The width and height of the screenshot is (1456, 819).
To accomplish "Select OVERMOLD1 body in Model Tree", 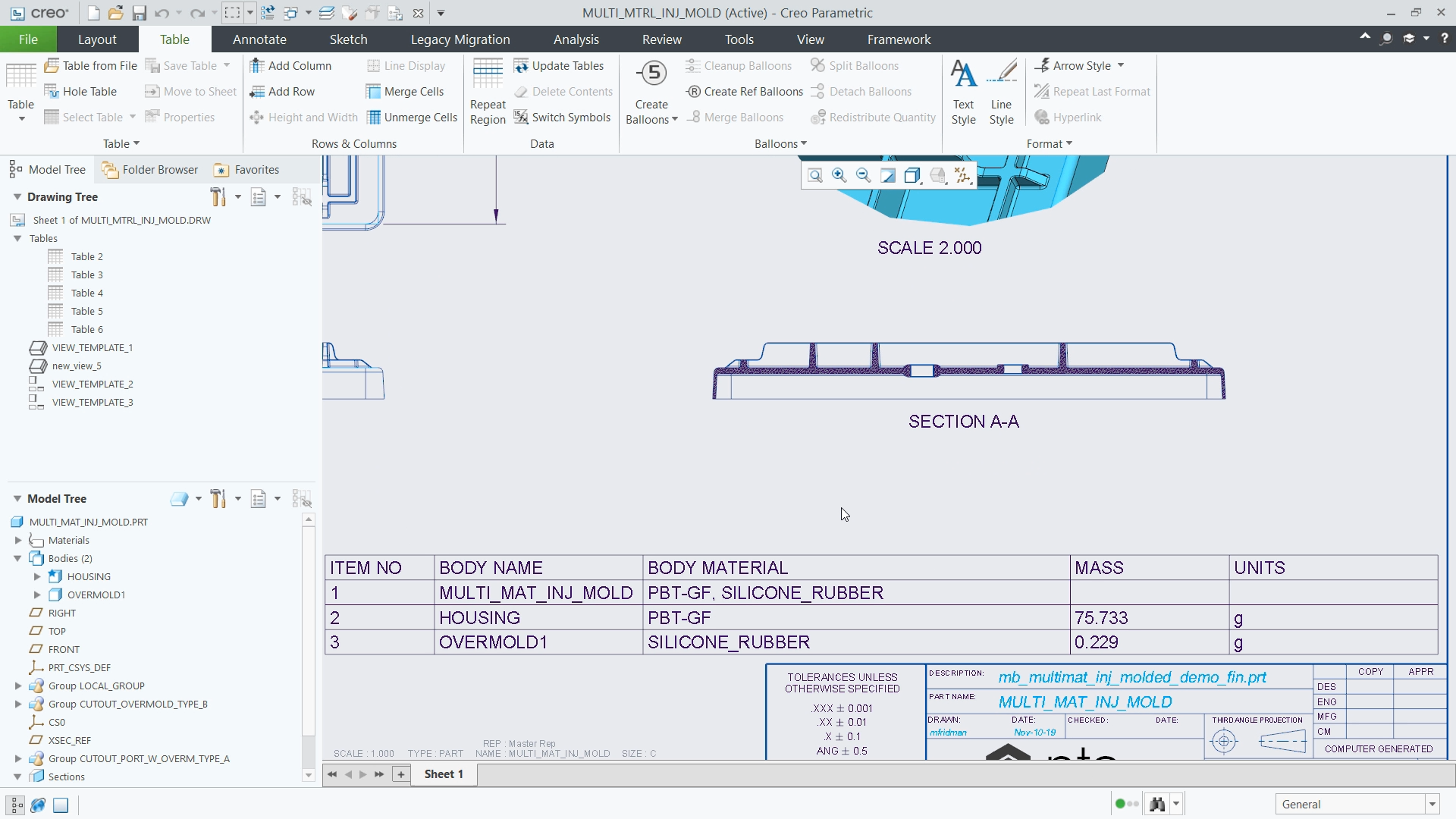I will 87,595.
